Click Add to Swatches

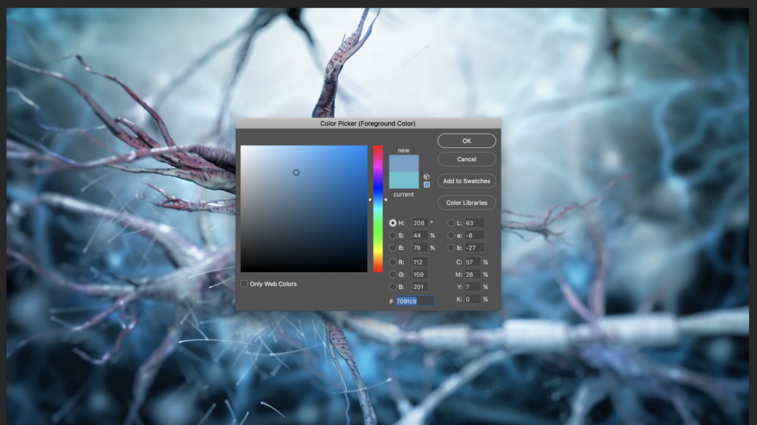(466, 181)
